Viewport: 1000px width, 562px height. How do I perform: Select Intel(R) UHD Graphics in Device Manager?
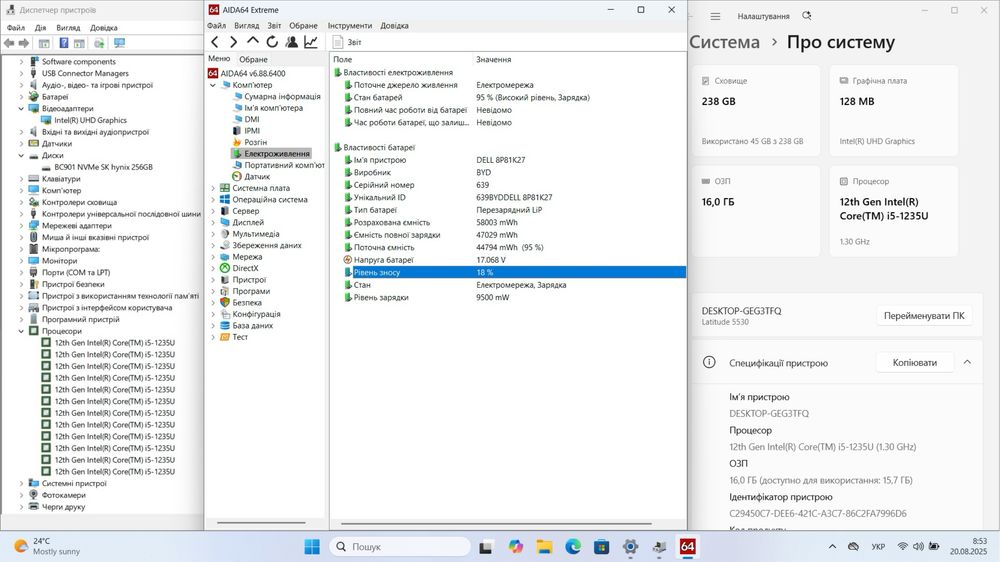pos(90,120)
